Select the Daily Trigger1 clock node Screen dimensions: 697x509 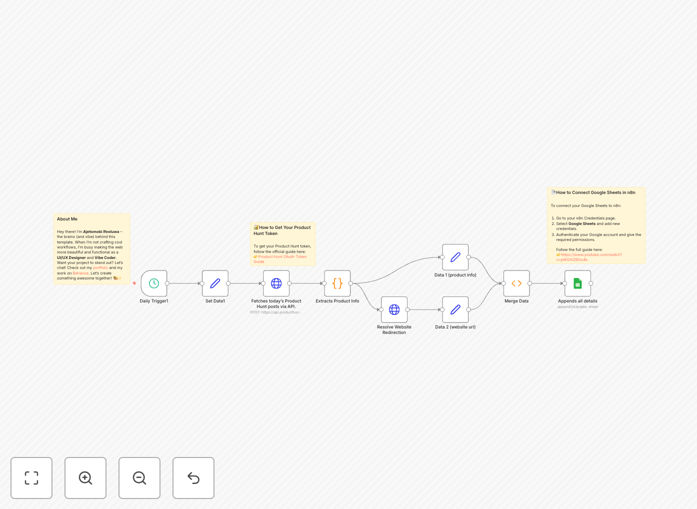(x=154, y=283)
